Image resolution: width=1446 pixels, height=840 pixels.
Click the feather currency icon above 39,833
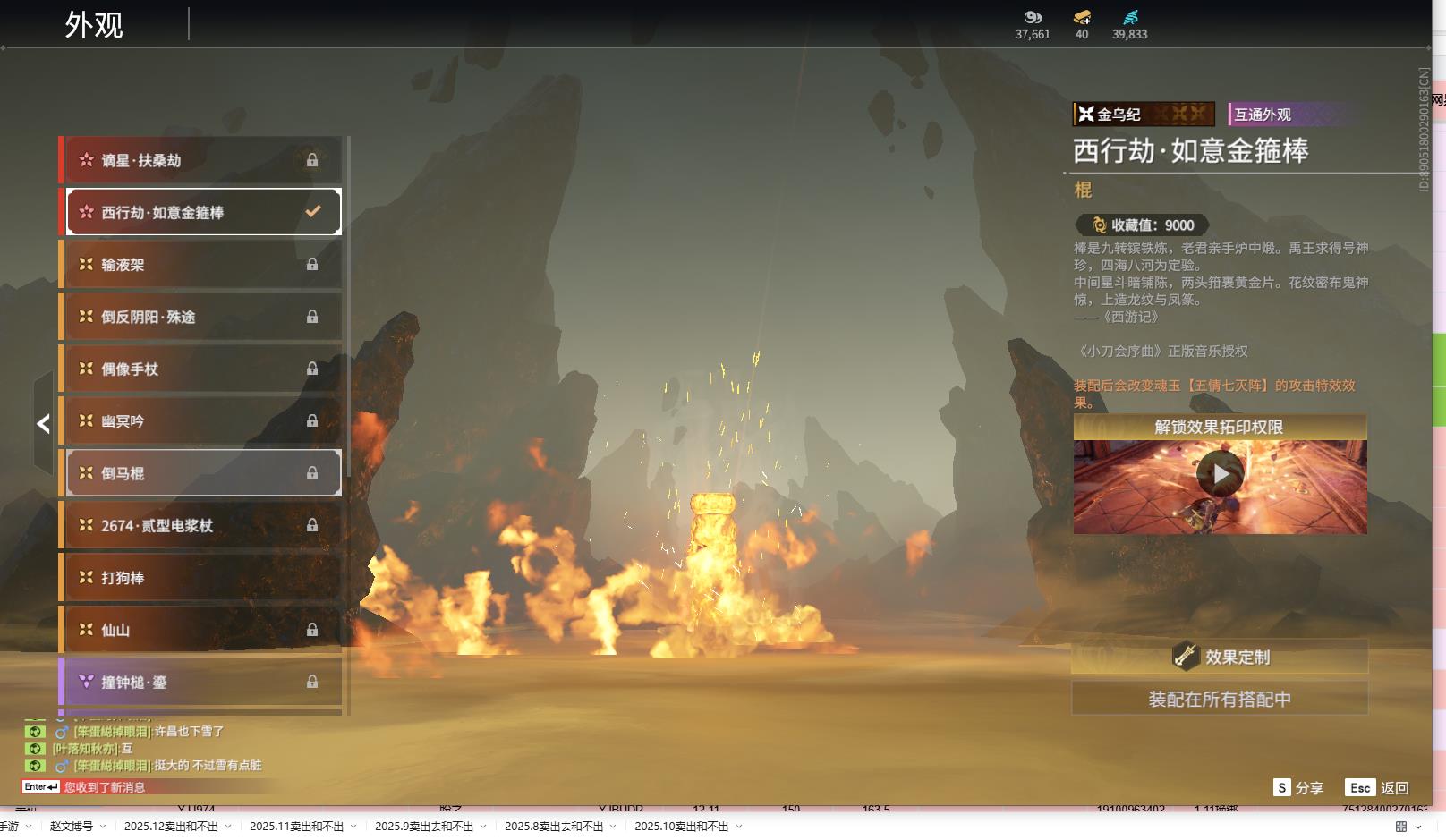[x=1130, y=17]
